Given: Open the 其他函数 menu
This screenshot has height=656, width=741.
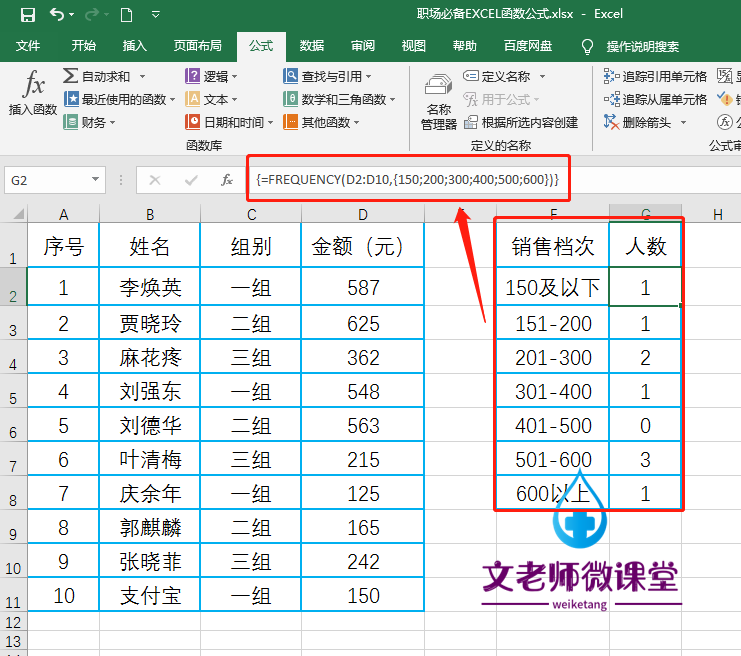Looking at the screenshot, I should [321, 122].
